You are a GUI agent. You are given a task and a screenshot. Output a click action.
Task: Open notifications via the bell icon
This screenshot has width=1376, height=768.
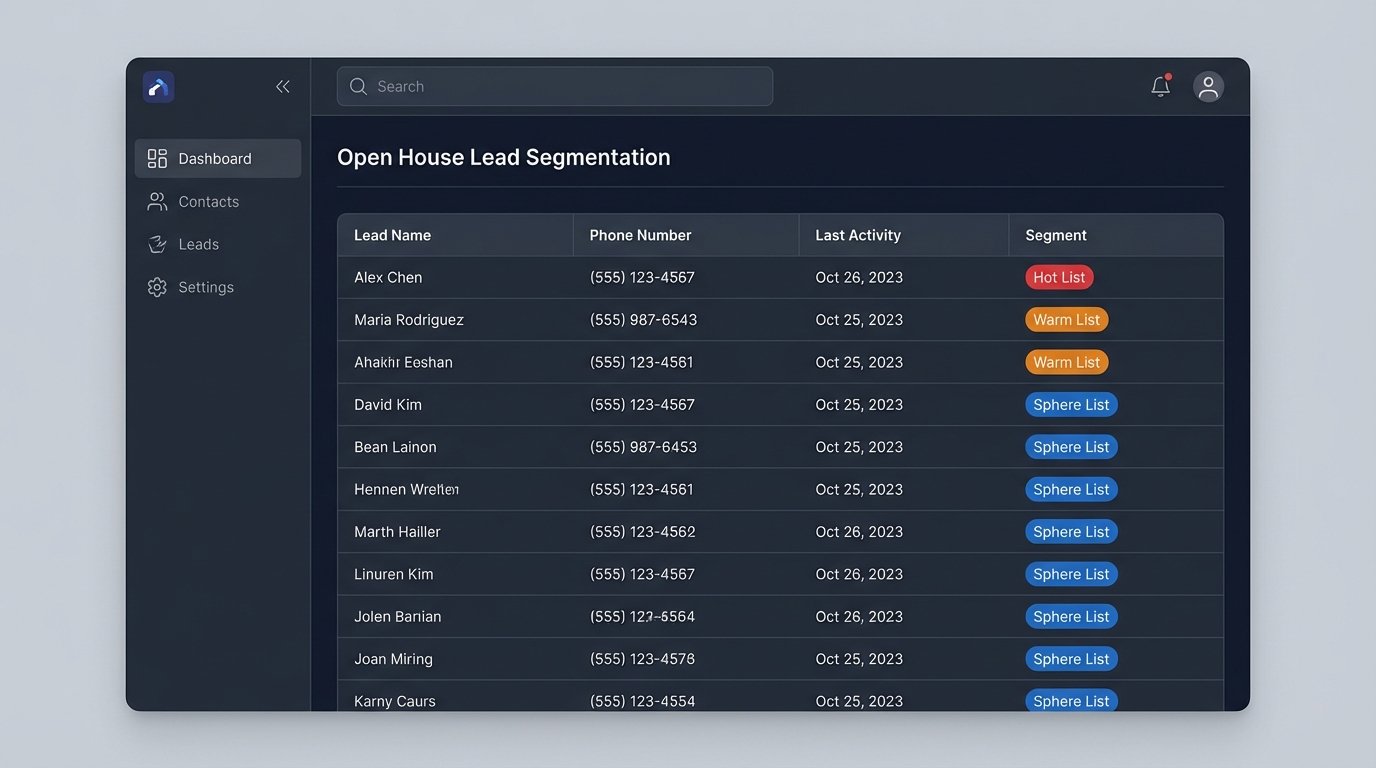(x=1159, y=87)
